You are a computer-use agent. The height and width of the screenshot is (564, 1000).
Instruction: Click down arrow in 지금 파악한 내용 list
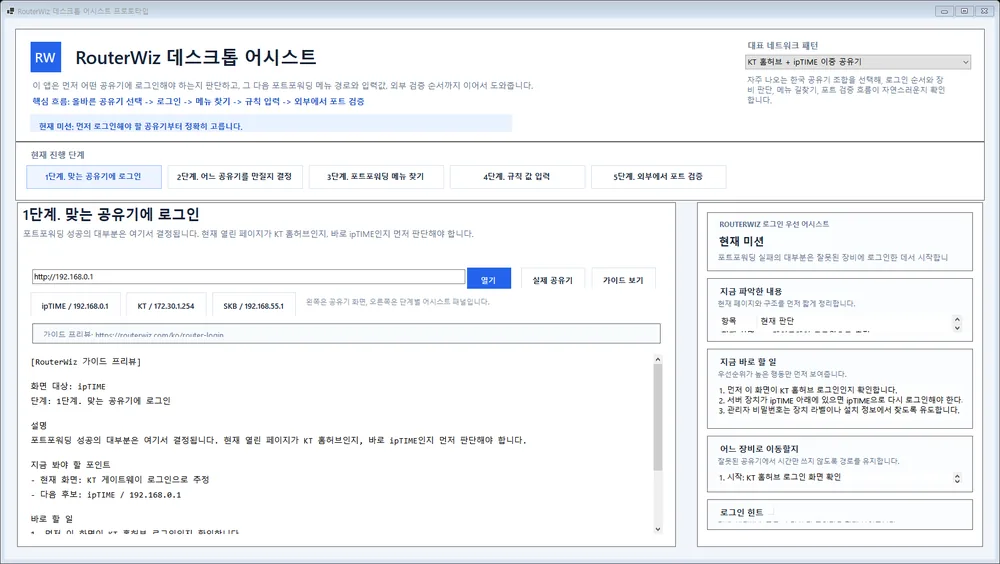pyautogui.click(x=957, y=327)
